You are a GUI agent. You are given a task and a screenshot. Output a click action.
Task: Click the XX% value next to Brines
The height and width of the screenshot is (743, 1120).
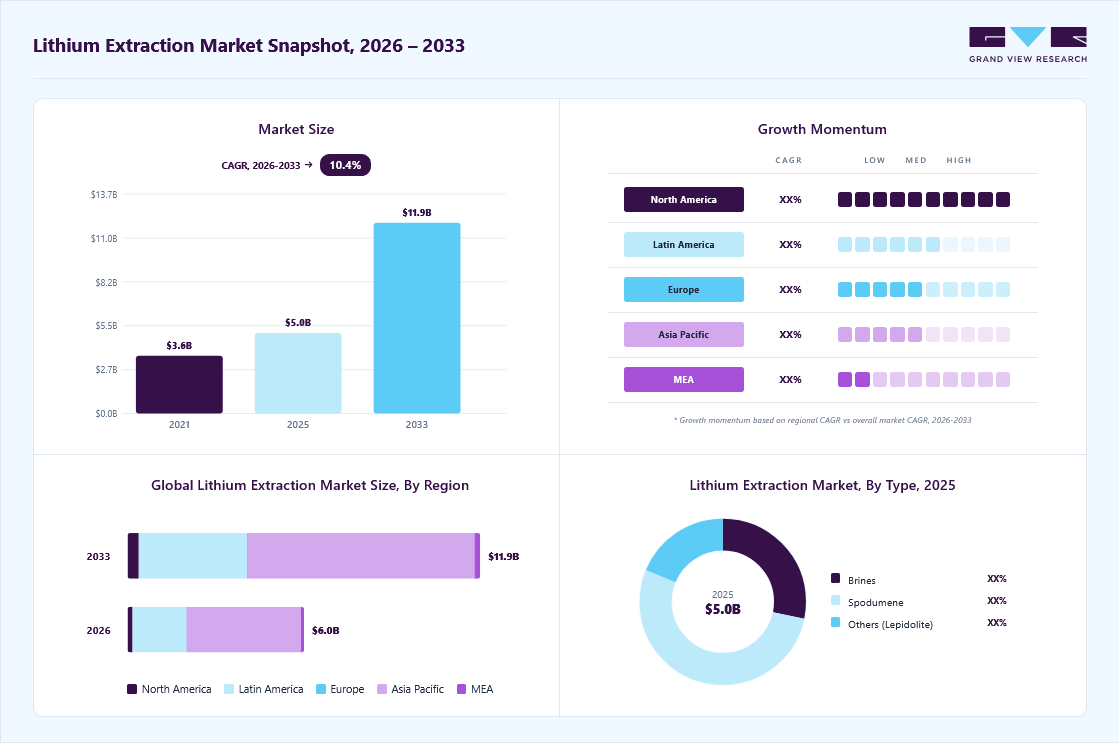pos(996,579)
